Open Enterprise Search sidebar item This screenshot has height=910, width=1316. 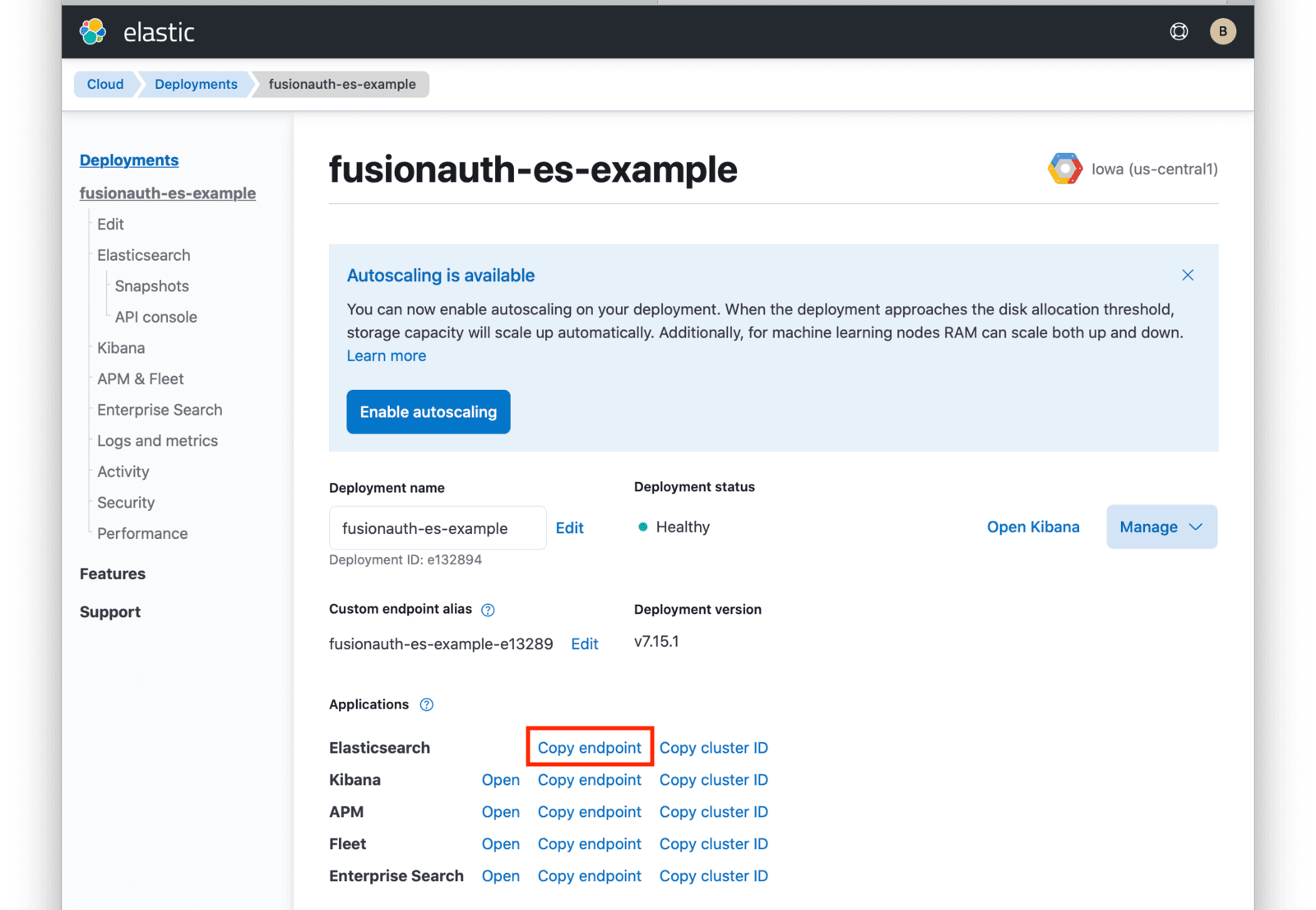[x=160, y=410]
